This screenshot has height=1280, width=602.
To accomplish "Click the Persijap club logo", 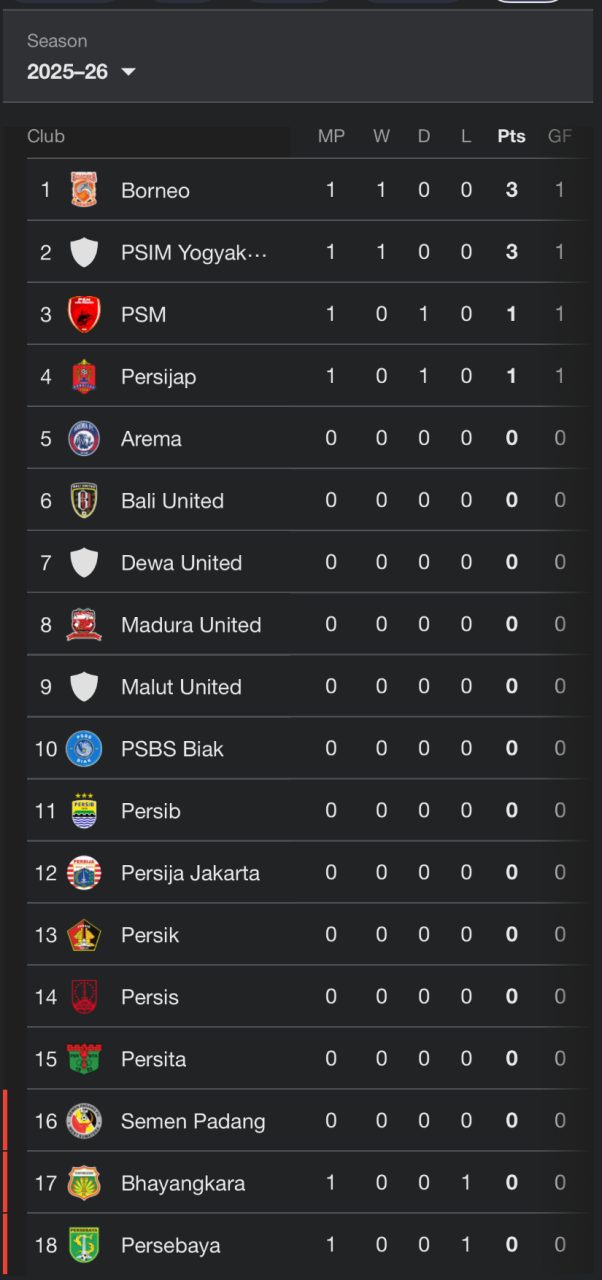I will tap(84, 376).
